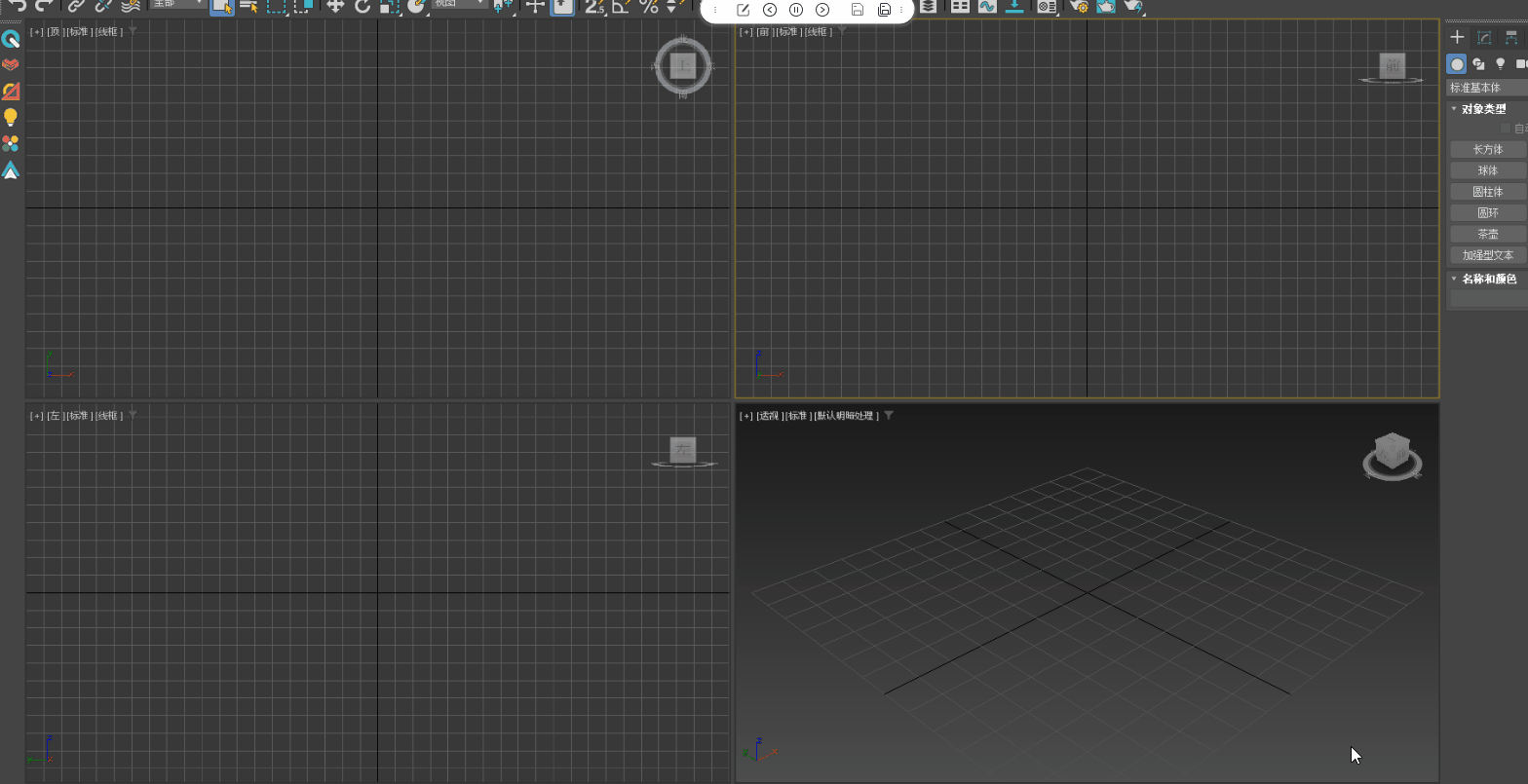Select the Shapes category icon
The width and height of the screenshot is (1528, 784).
(x=1479, y=64)
